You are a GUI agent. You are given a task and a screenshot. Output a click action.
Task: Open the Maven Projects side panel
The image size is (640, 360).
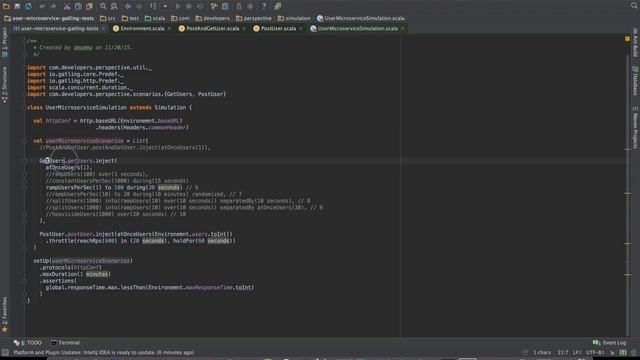click(635, 127)
